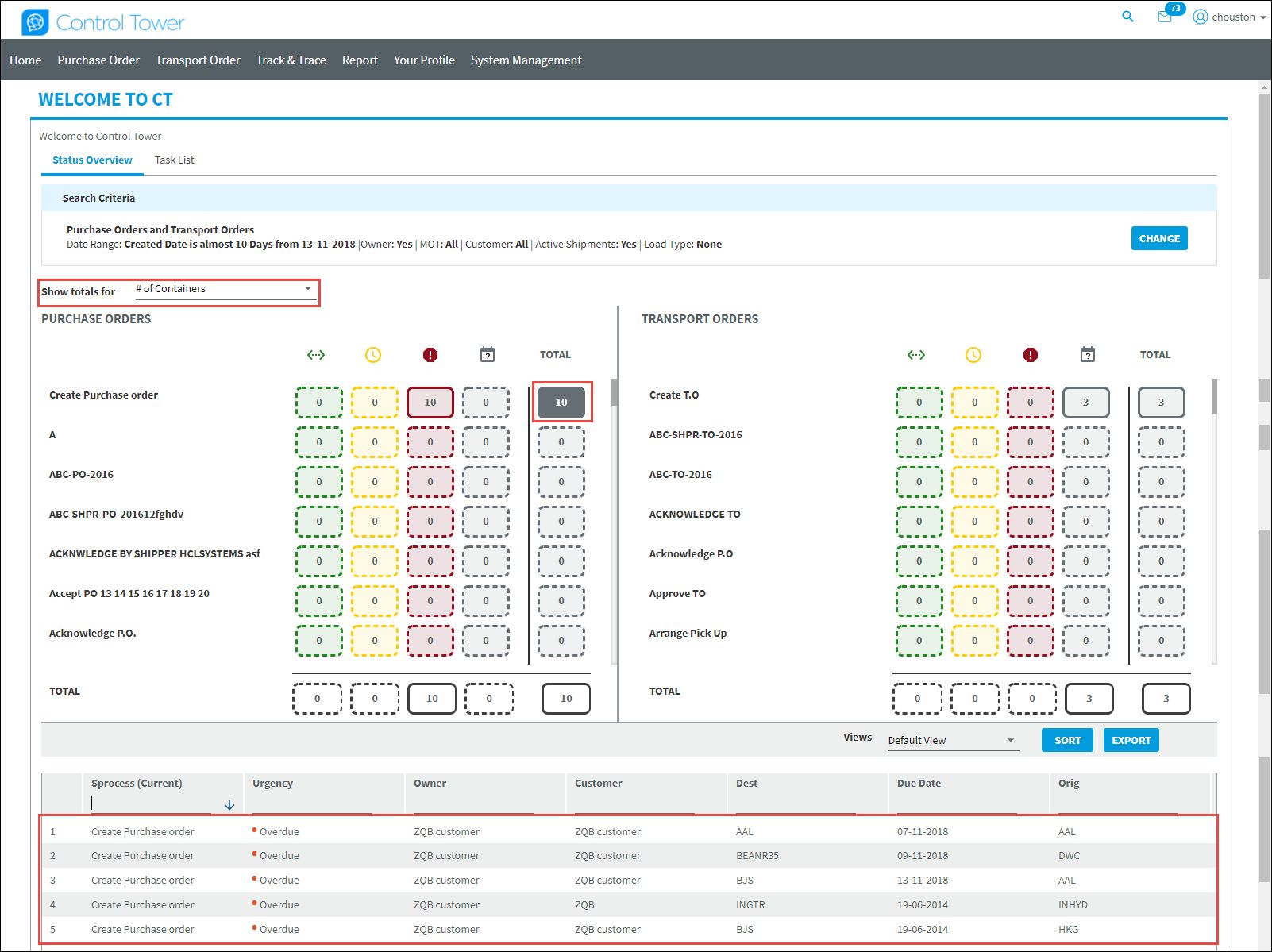
Task: Click the Urgency column filter field
Action: [312, 804]
